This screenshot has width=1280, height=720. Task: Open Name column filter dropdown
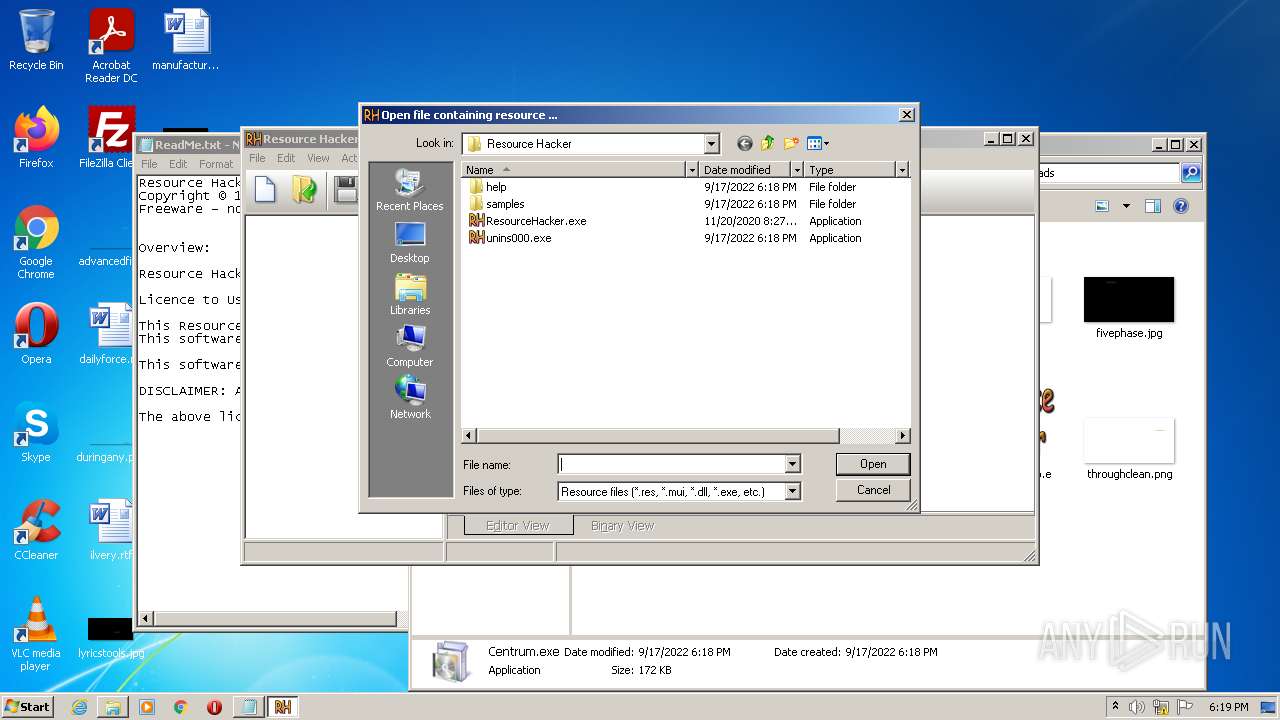(691, 170)
